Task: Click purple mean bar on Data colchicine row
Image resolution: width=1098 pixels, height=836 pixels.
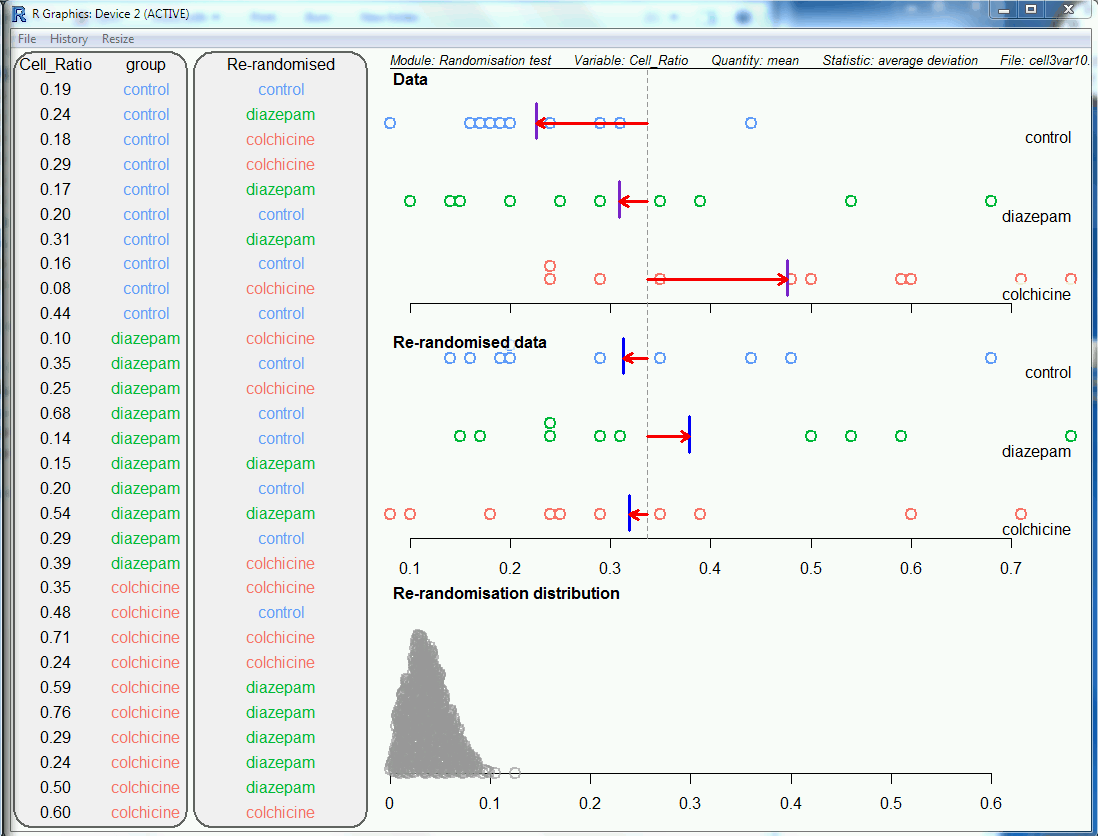Action: pyautogui.click(x=787, y=279)
